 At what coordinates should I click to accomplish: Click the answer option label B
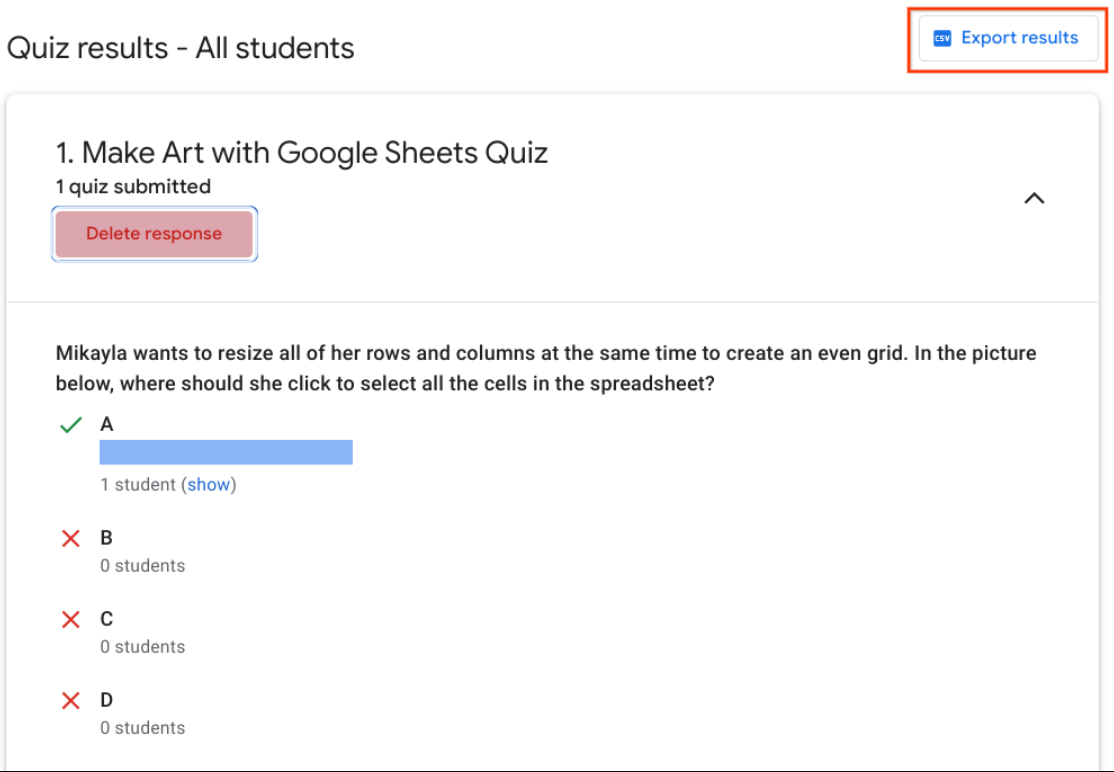(x=107, y=538)
